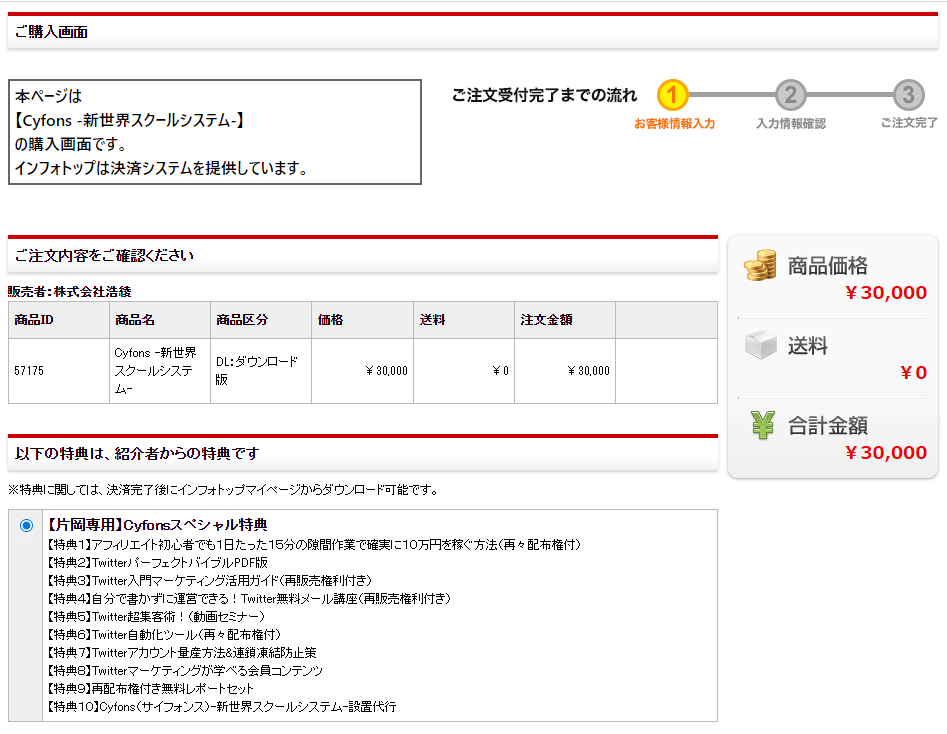The width and height of the screenshot is (947, 734).
Task: Click the ご注文完了 step label
Action: [x=908, y=124]
